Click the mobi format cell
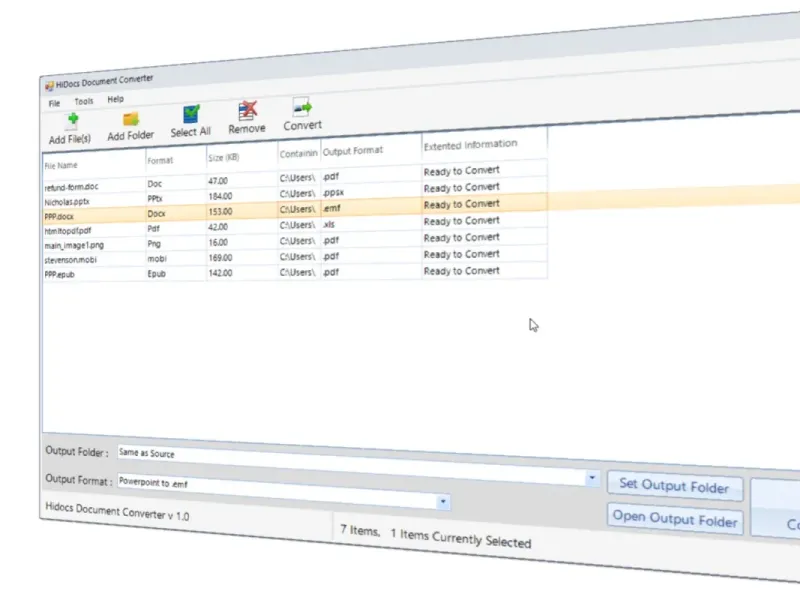This screenshot has height=600, width=800. 176,259
